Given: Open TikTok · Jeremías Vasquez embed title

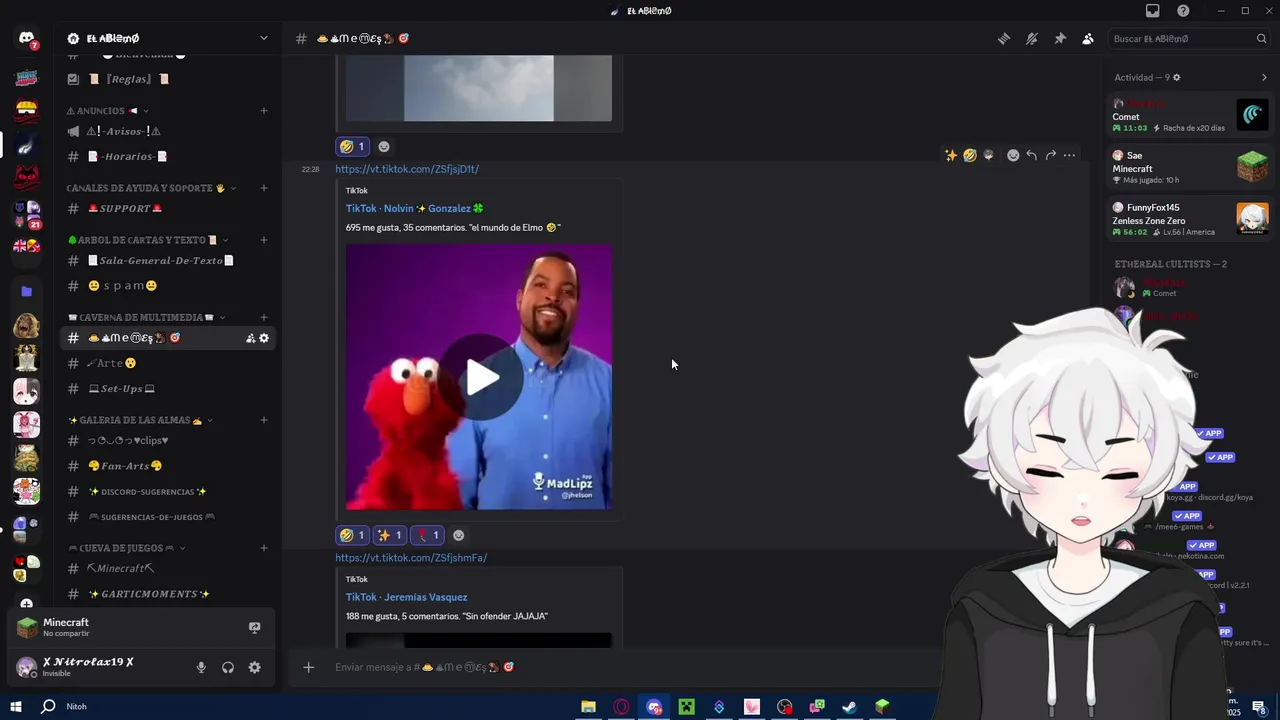Looking at the screenshot, I should [407, 597].
